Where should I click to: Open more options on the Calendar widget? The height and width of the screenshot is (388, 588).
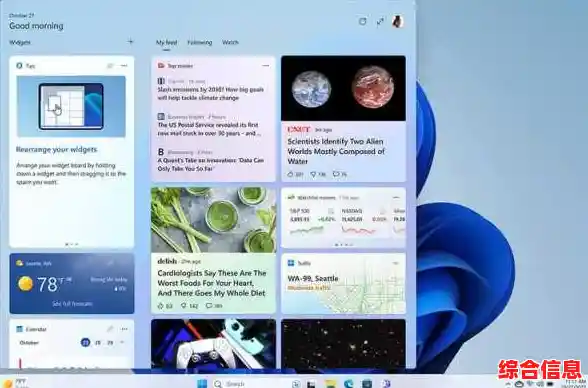pyautogui.click(x=124, y=329)
